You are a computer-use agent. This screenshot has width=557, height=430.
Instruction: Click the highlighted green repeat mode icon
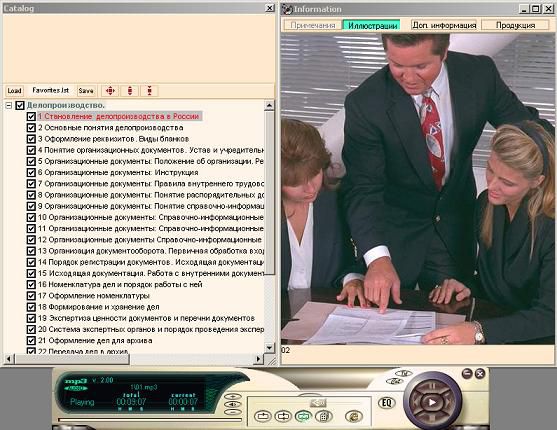pos(303,416)
